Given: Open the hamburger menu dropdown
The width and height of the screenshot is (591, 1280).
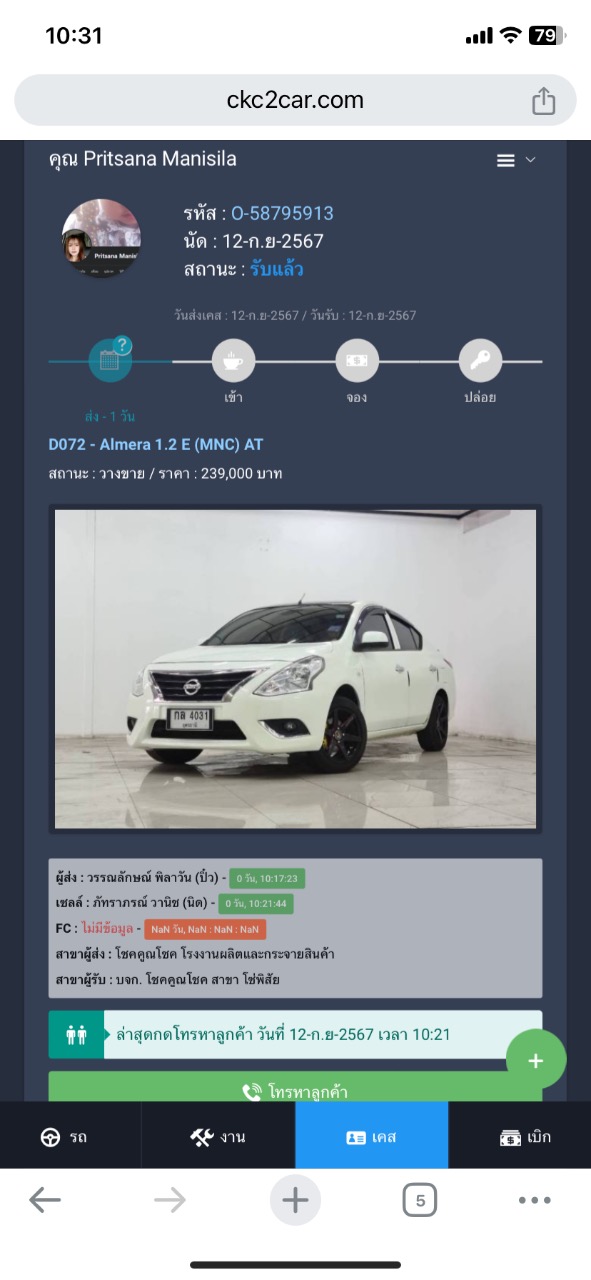Looking at the screenshot, I should tap(516, 160).
